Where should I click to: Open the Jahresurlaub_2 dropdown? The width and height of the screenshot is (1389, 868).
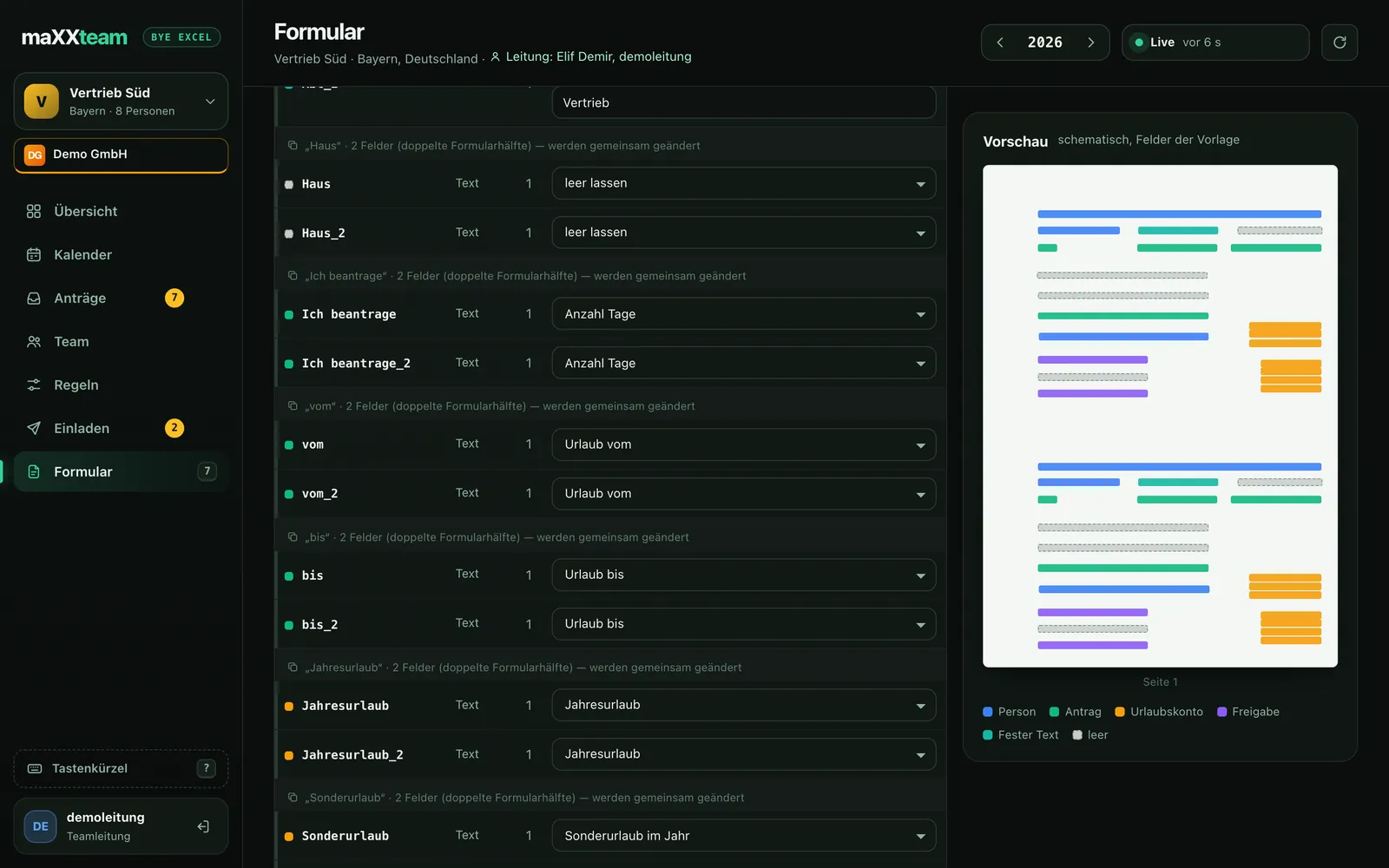[744, 754]
